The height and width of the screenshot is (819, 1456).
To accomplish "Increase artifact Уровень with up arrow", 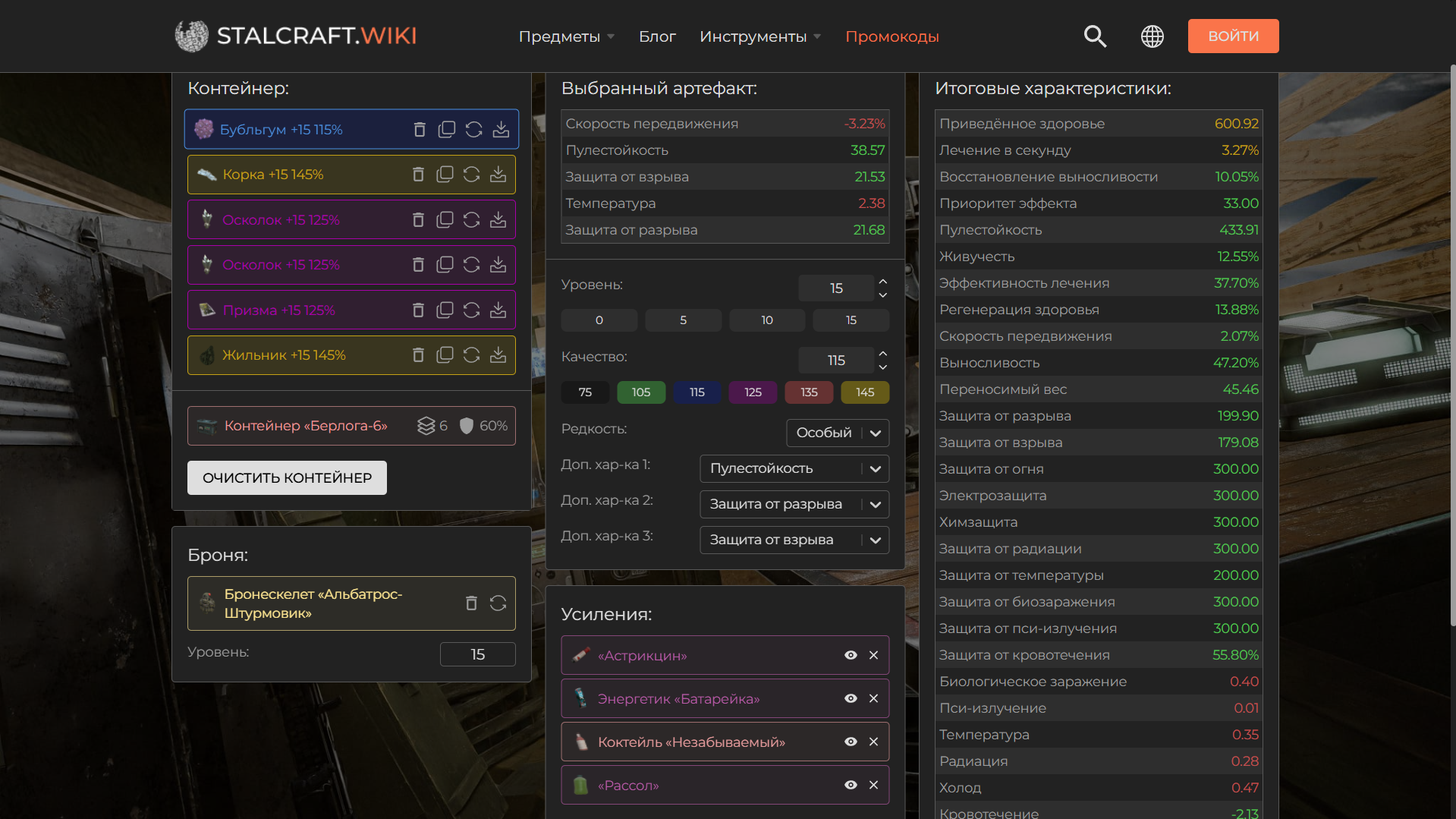I will click(x=882, y=282).
